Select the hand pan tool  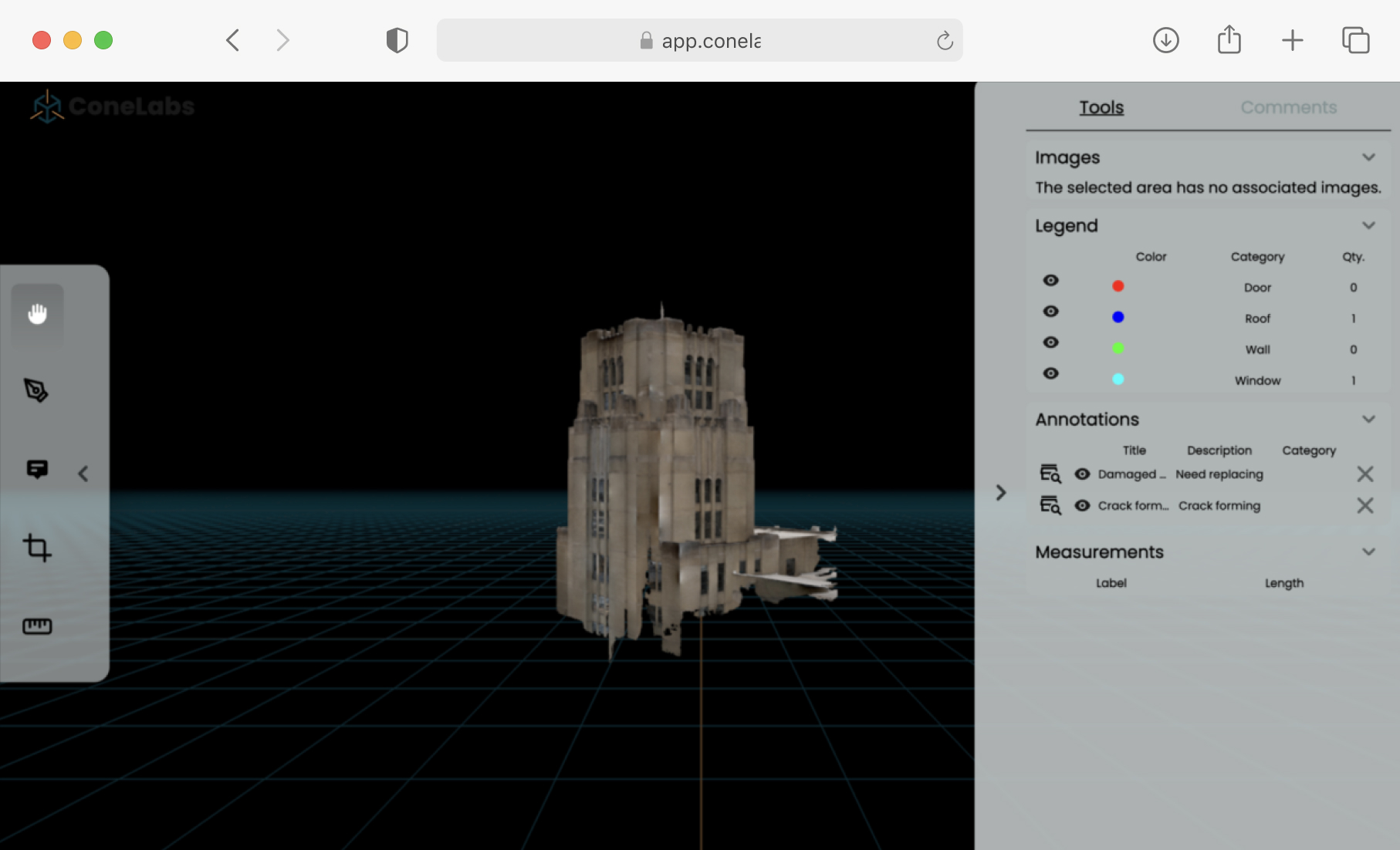point(37,314)
